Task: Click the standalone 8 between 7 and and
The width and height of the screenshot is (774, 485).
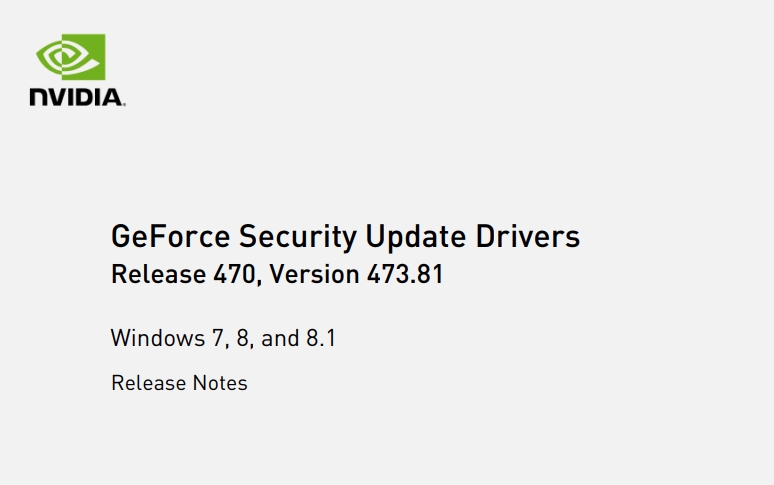Action: click(x=242, y=338)
